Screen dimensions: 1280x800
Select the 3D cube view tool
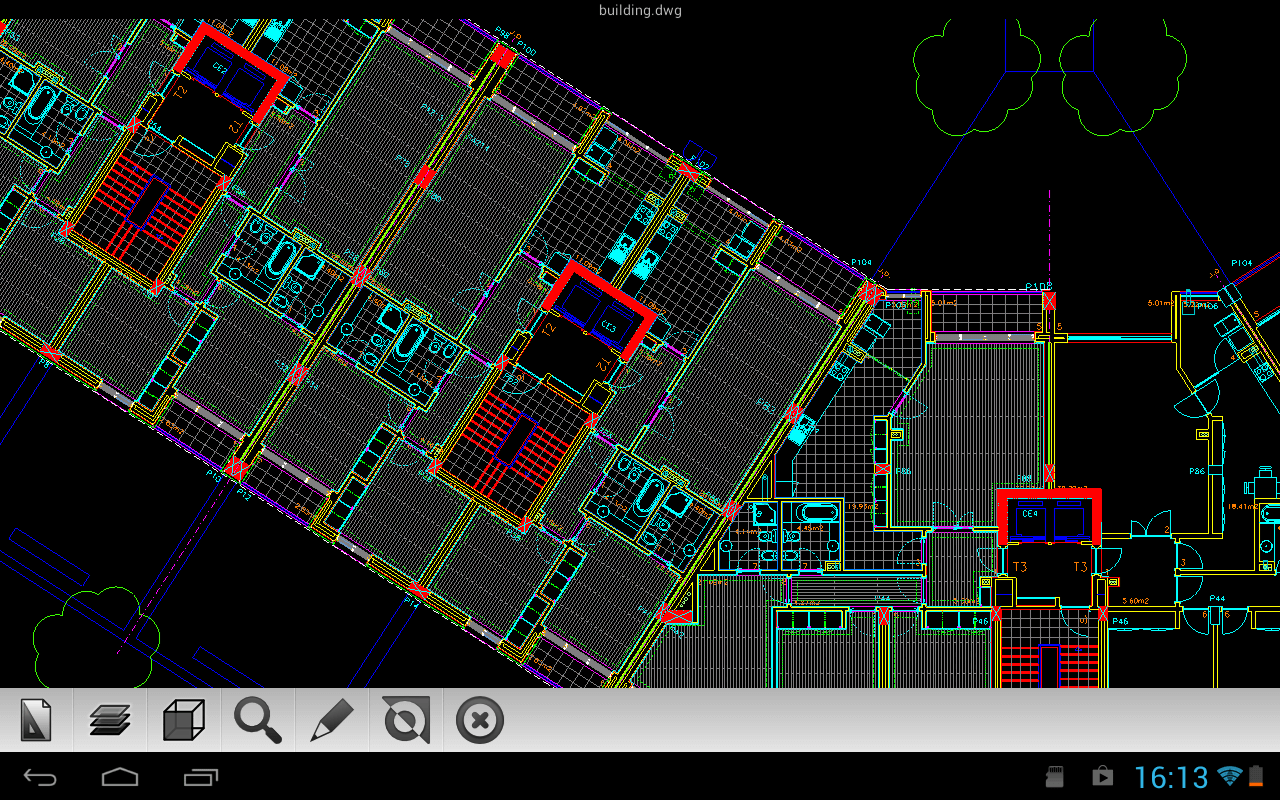pyautogui.click(x=184, y=720)
